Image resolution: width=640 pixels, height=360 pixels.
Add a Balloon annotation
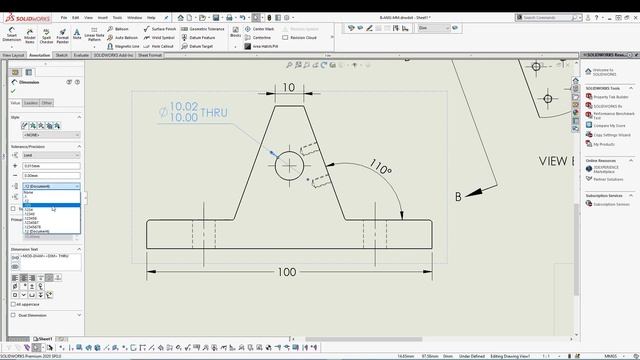click(118, 29)
